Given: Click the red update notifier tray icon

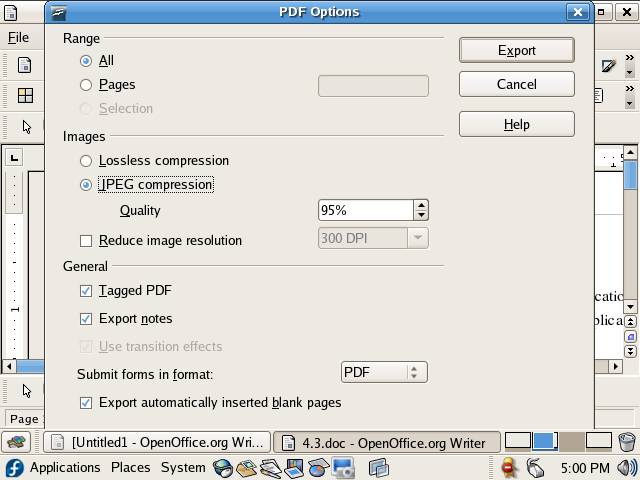Looking at the screenshot, I should pos(509,468).
